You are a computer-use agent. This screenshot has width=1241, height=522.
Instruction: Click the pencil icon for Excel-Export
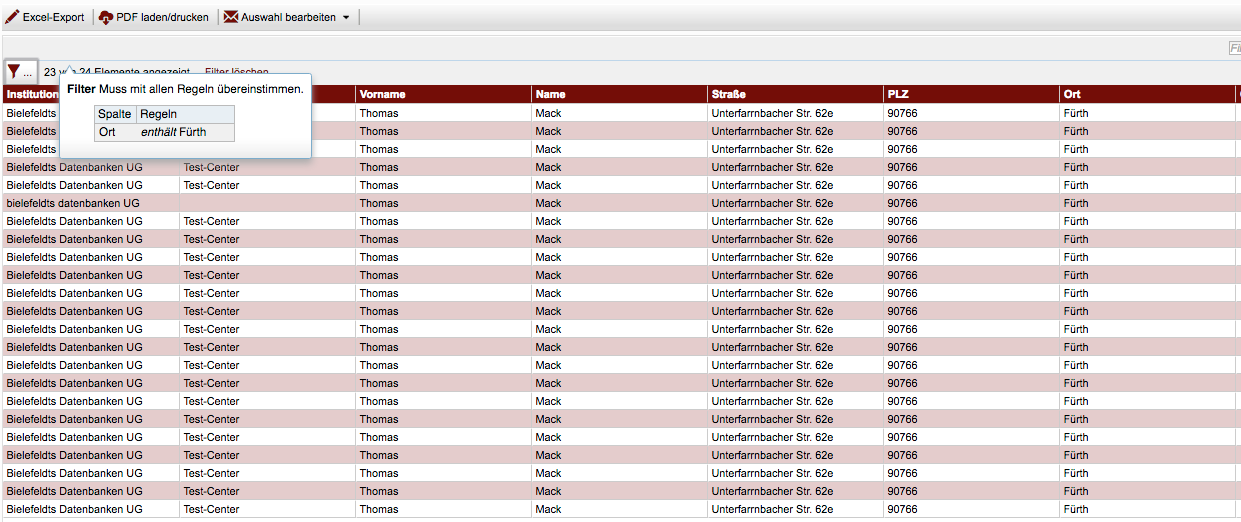click(12, 17)
